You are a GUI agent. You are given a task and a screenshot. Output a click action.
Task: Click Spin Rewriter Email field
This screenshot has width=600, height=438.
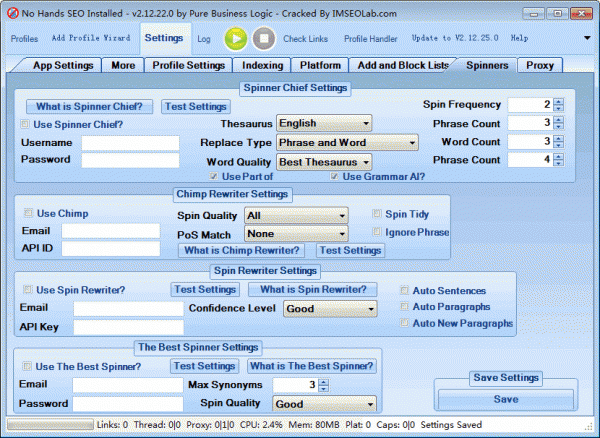(129, 309)
